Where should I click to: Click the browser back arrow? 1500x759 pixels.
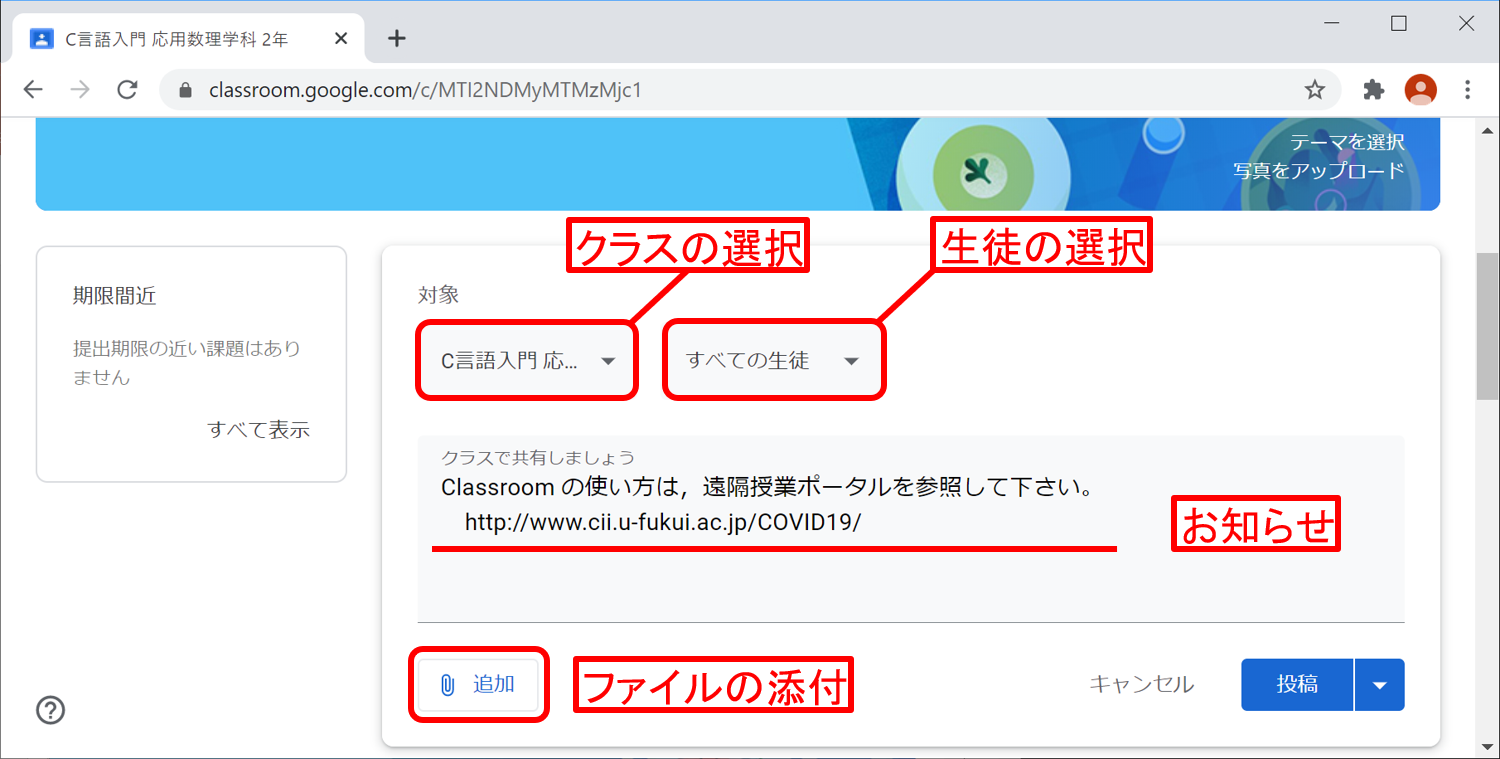(33, 90)
